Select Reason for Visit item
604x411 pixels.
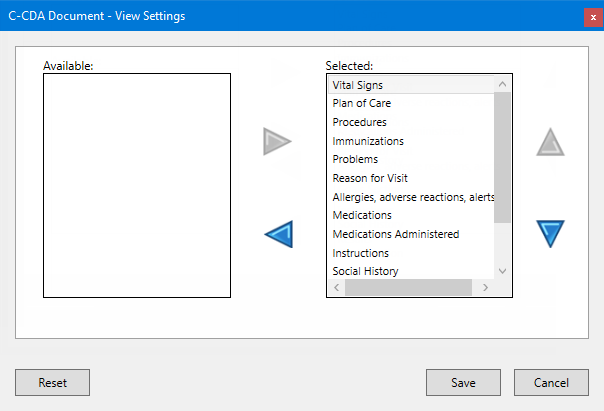tap(370, 178)
